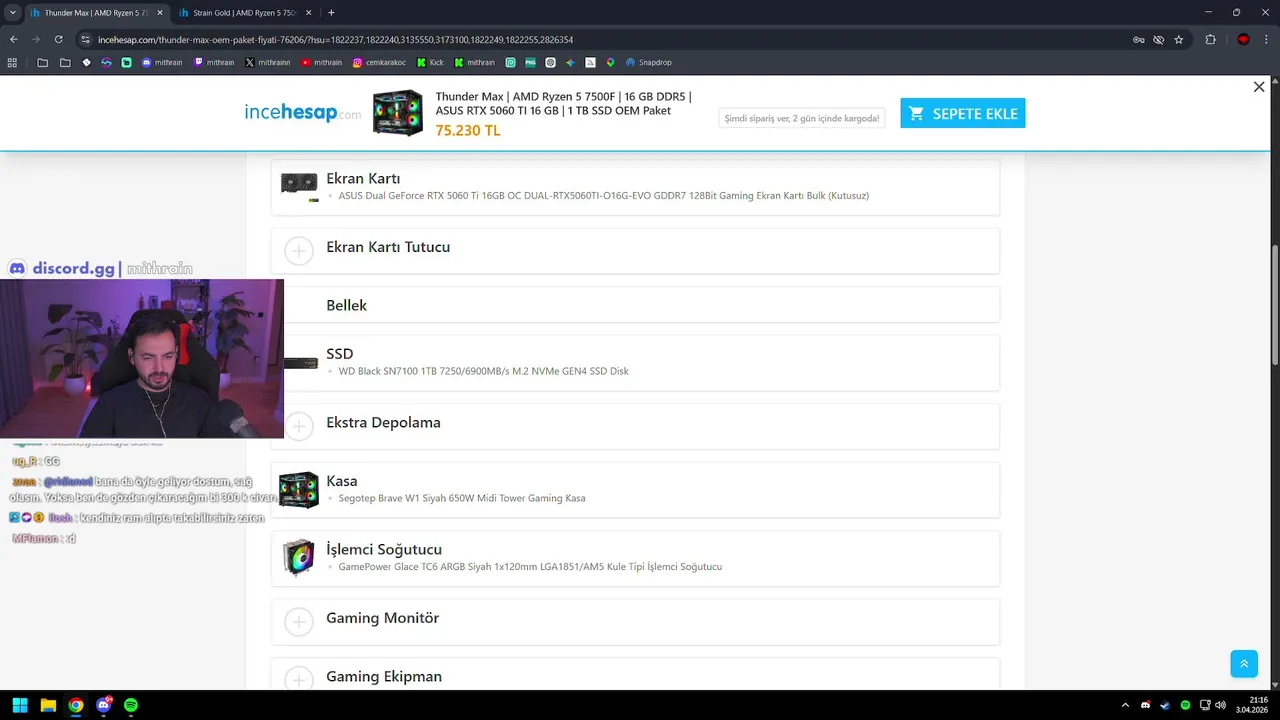
Task: Switch to the Thunder Max browser tab
Action: click(96, 13)
